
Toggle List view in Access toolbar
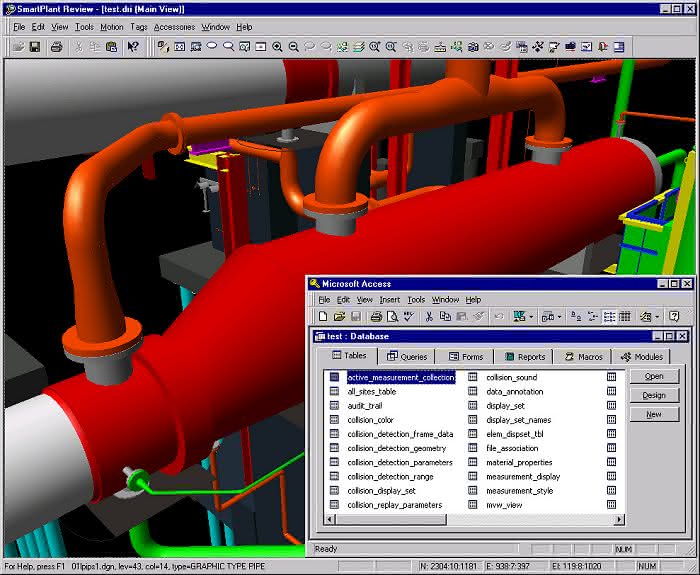pyautogui.click(x=609, y=317)
